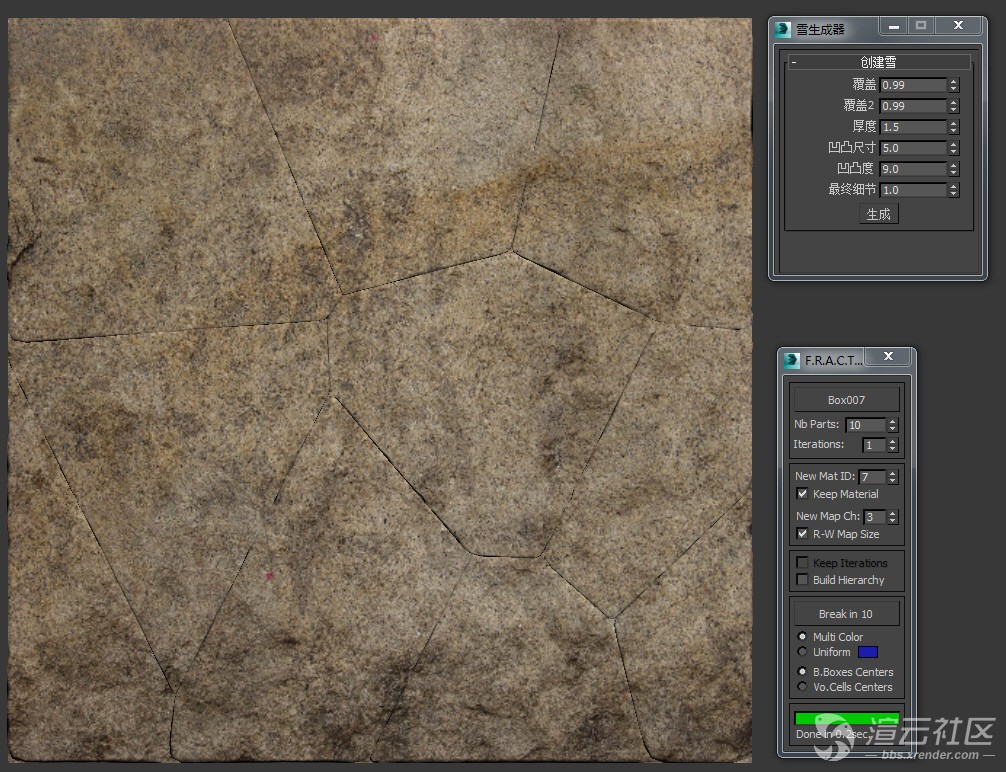Enable the Build Hierarchy checkbox
The image size is (1006, 772).
pos(802,579)
